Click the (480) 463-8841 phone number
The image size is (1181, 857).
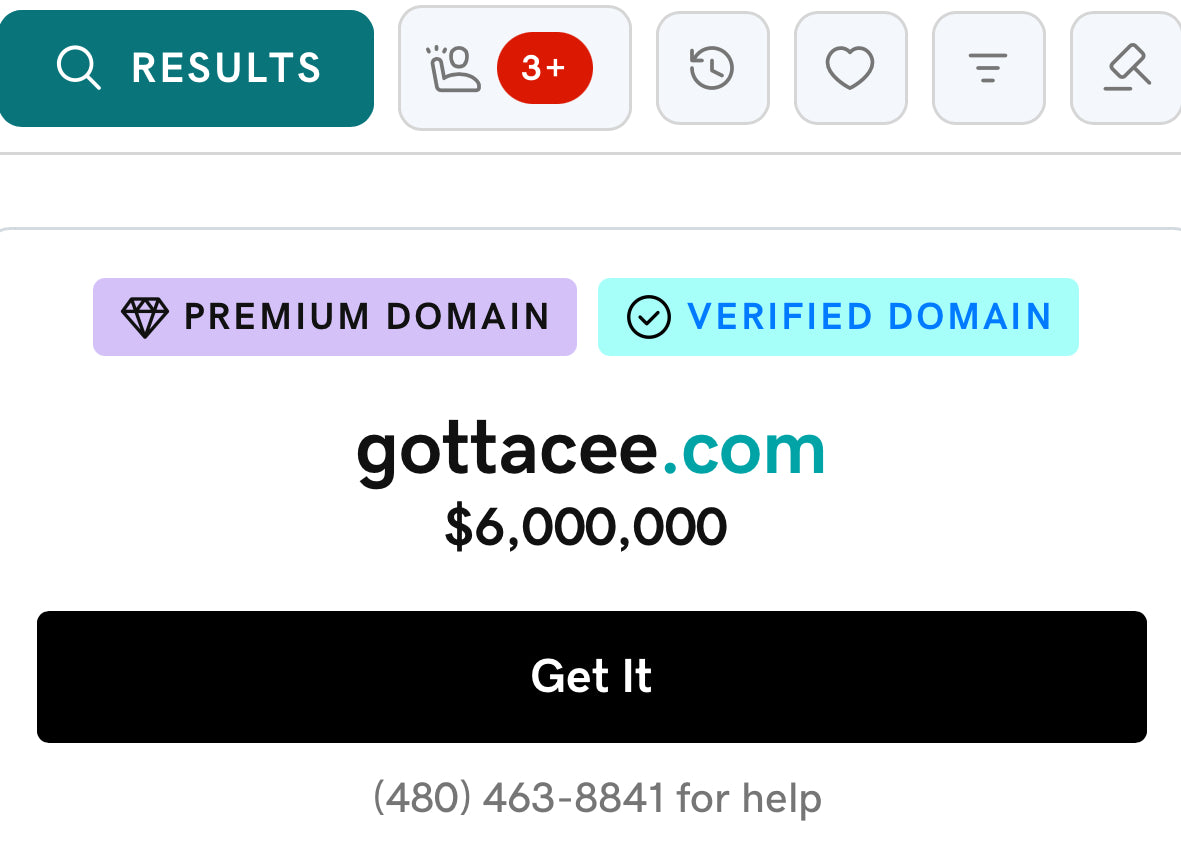click(519, 798)
